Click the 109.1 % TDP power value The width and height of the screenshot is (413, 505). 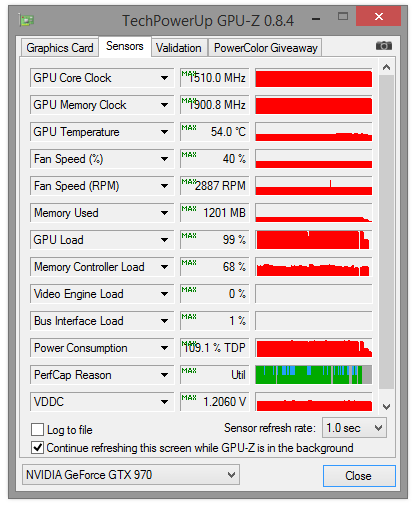click(x=215, y=348)
